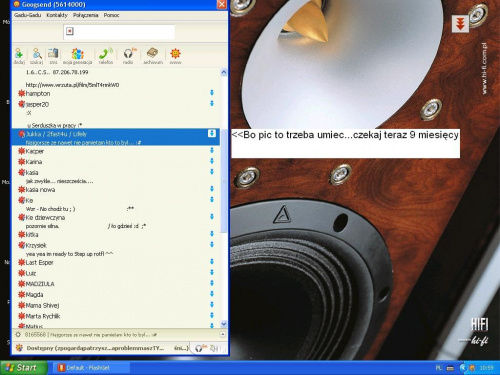500x375 pixels.
Task: Expand the blue arrow for hampton
Action: pos(212,93)
